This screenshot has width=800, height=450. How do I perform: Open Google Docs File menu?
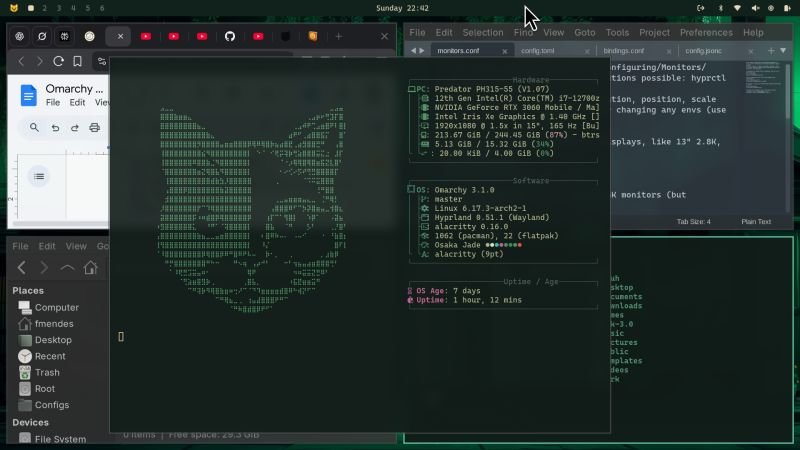pyautogui.click(x=53, y=103)
